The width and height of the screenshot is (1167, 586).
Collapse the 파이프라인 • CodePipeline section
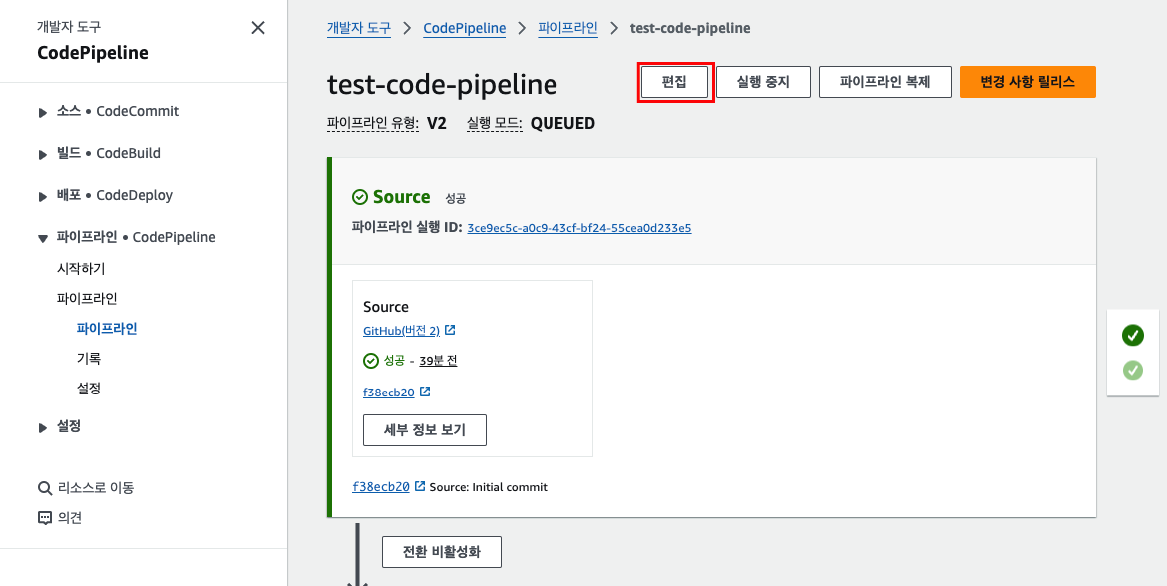42,238
